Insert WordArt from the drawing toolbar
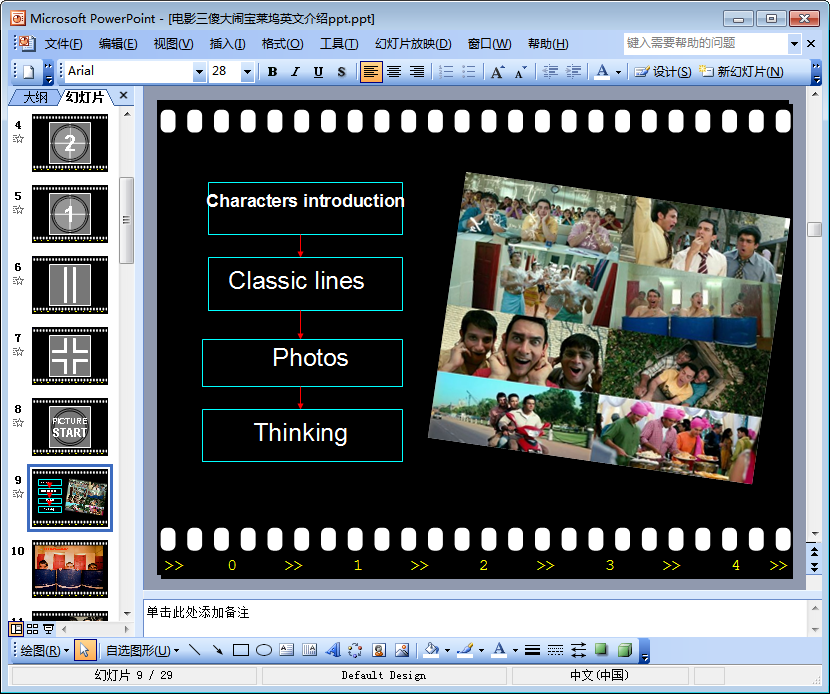The width and height of the screenshot is (830, 694). (x=333, y=650)
